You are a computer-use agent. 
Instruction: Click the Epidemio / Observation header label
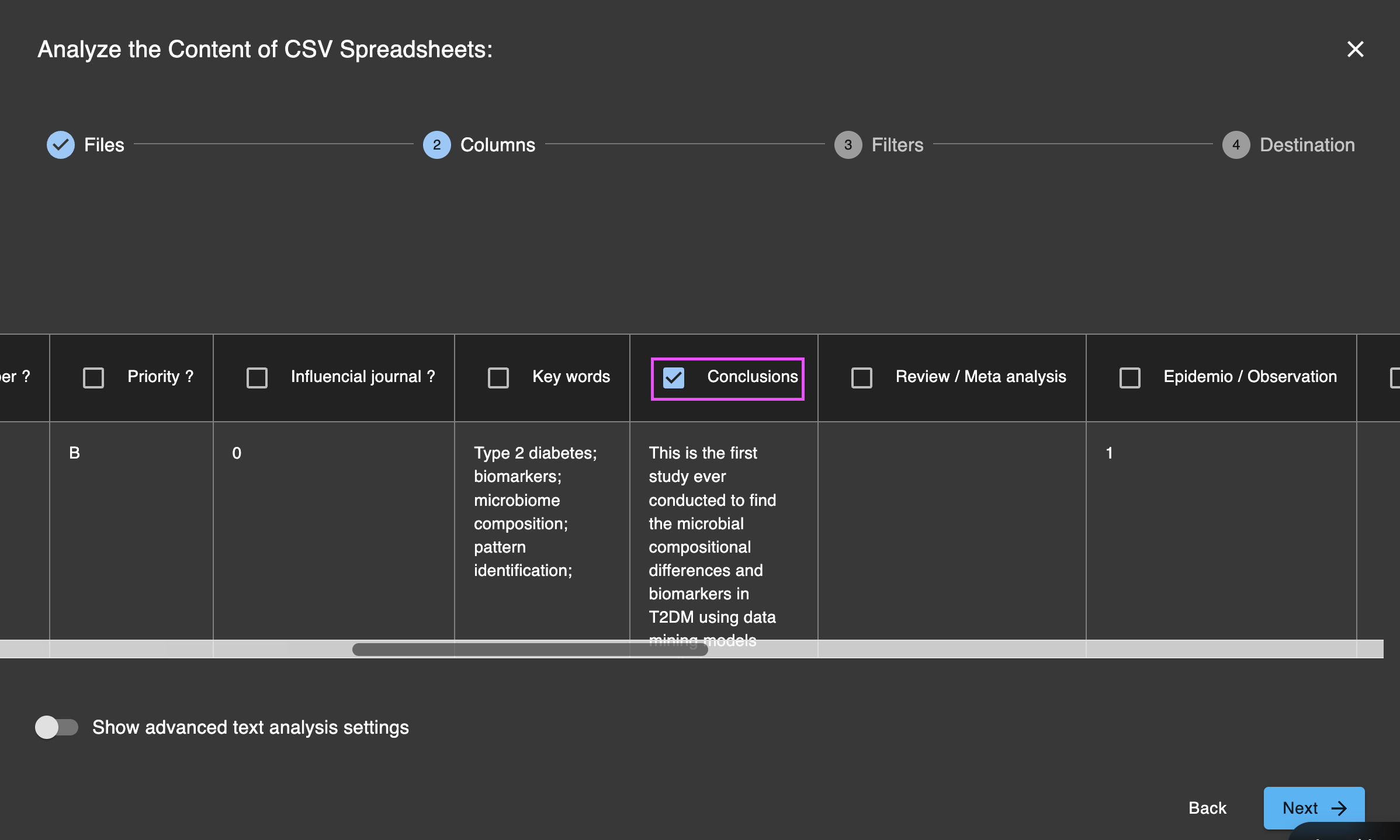[1250, 377]
